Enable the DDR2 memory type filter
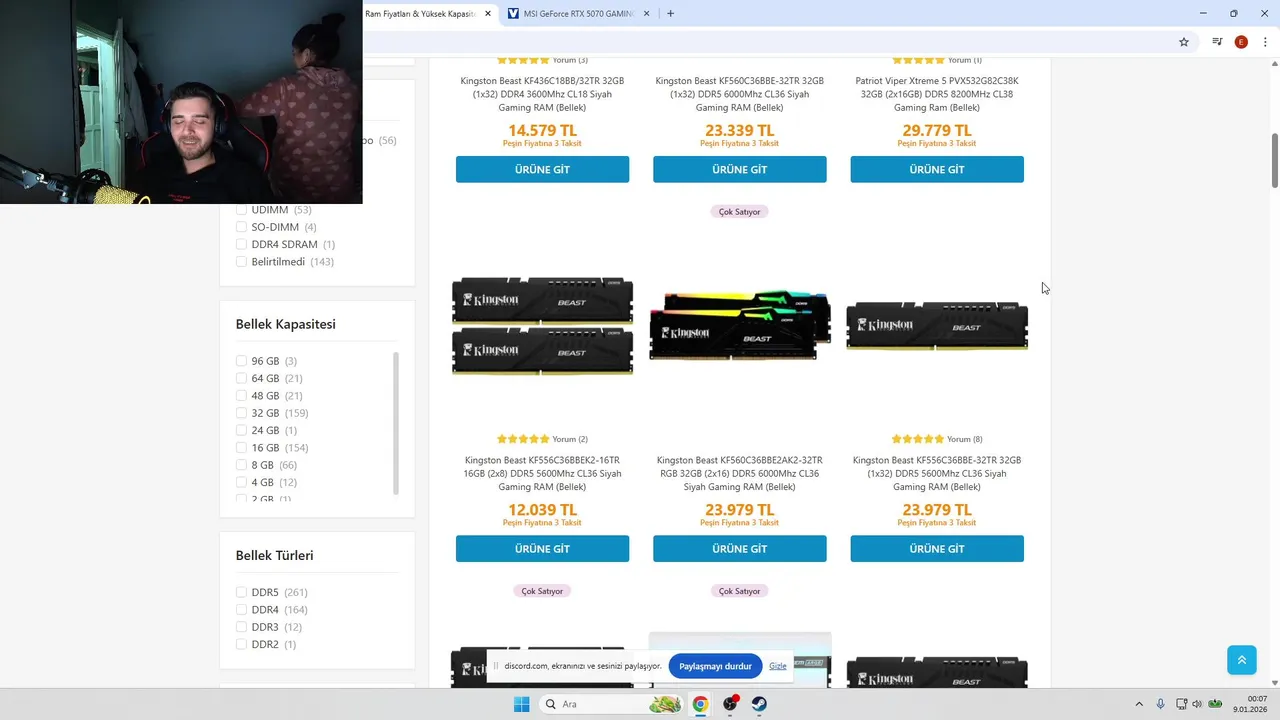Image resolution: width=1280 pixels, height=720 pixels. (241, 644)
